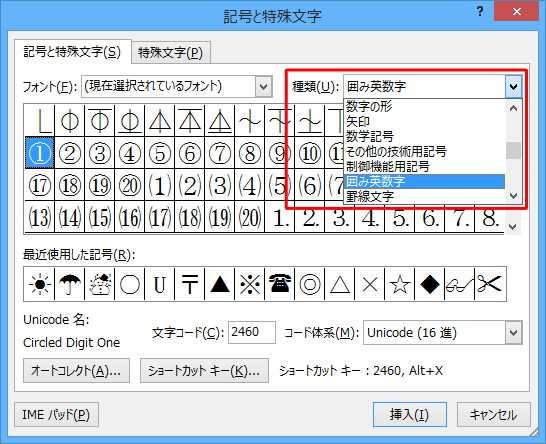Select the highlighted circled digit 1 symbol

[40, 153]
